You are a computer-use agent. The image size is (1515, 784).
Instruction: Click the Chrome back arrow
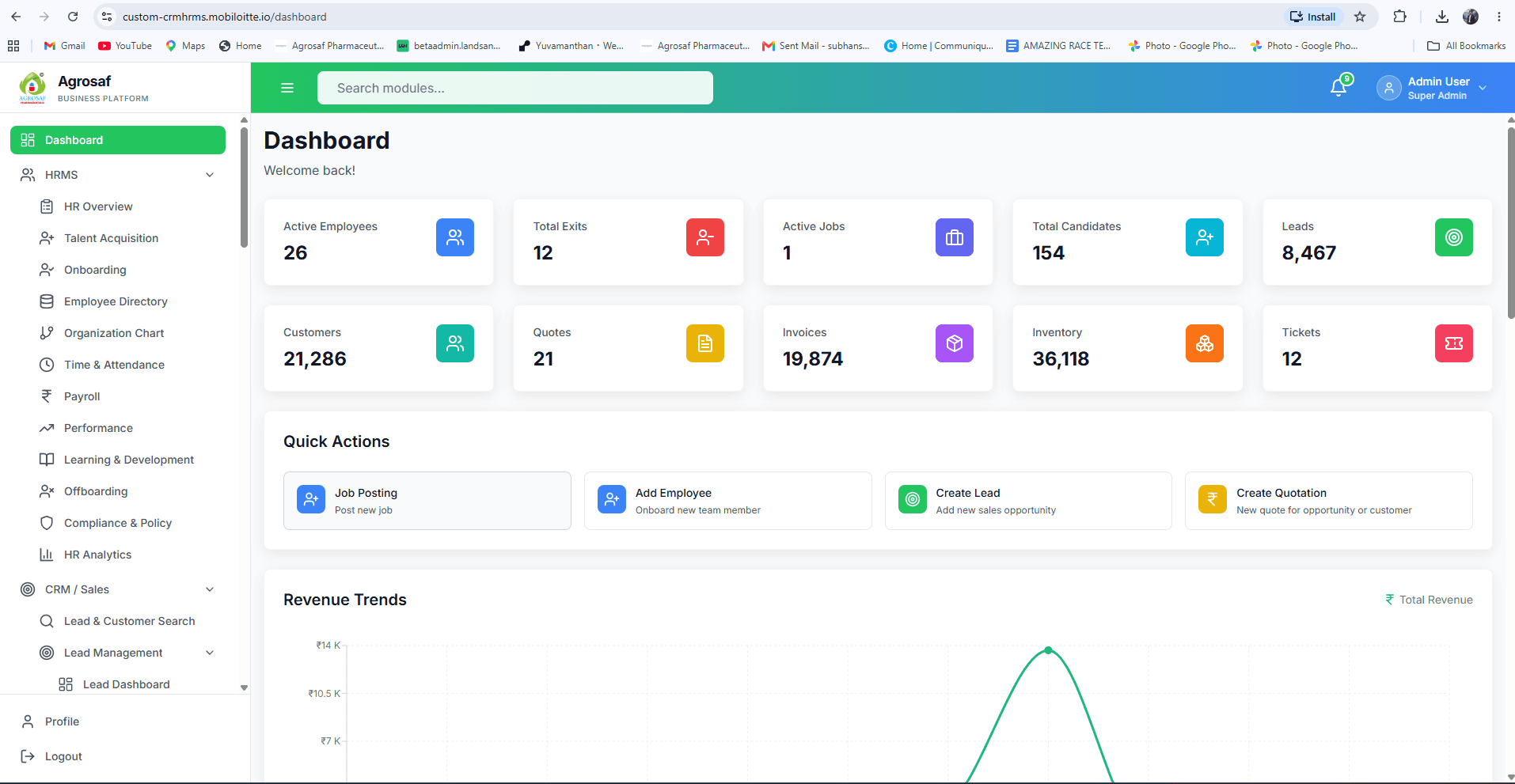[x=16, y=17]
